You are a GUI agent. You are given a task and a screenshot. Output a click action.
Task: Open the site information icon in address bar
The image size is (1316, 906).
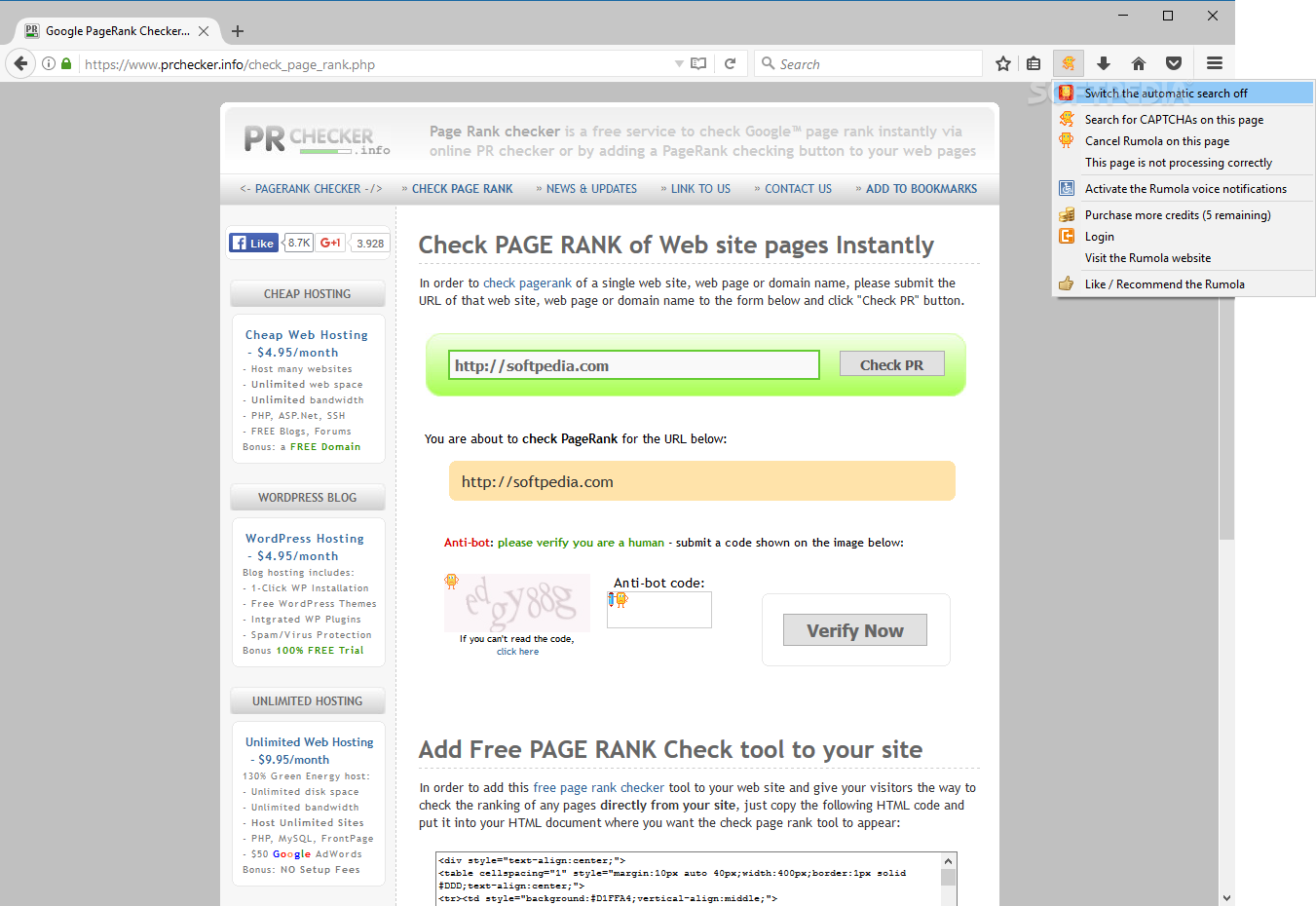tap(49, 63)
